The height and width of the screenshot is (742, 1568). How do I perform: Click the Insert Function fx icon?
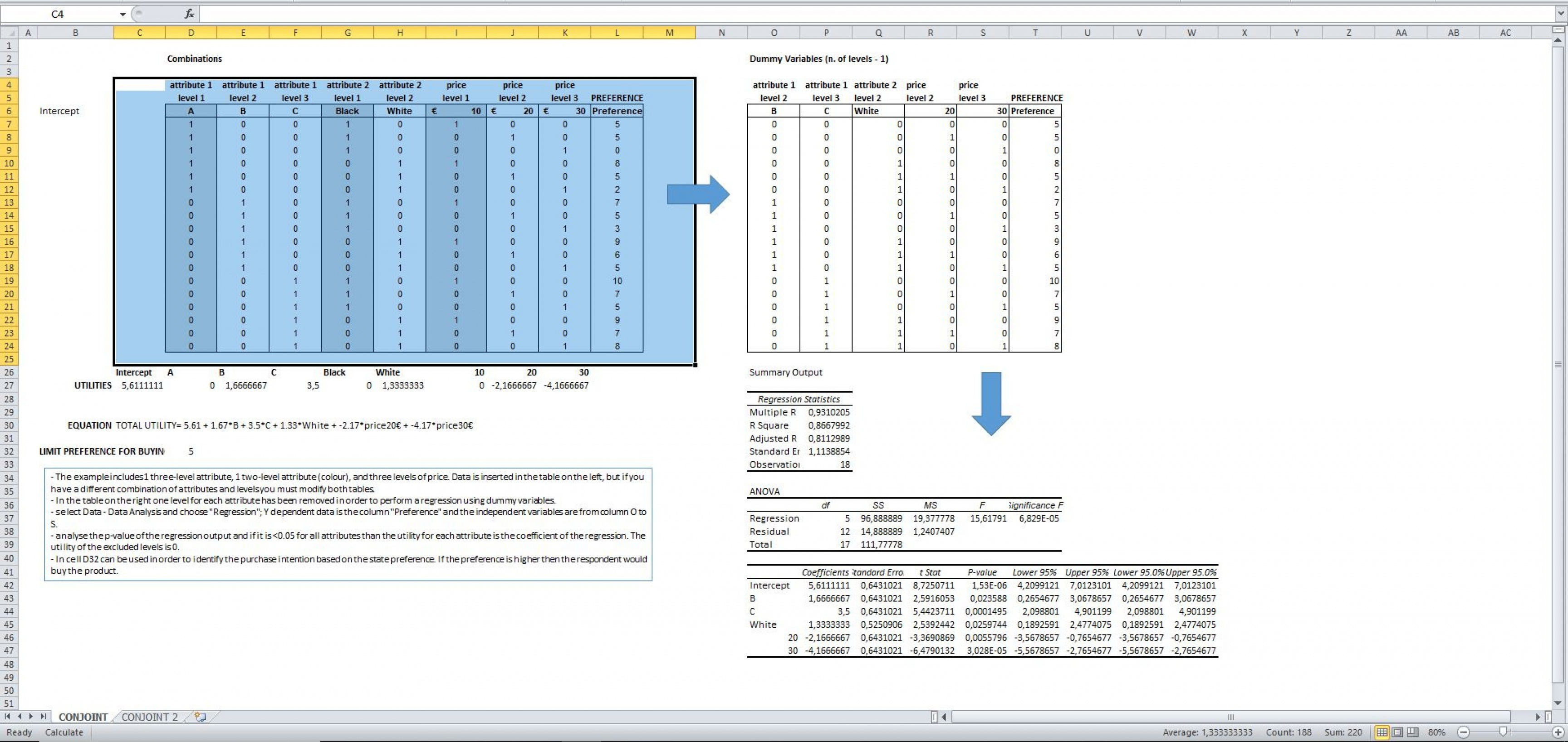point(189,14)
